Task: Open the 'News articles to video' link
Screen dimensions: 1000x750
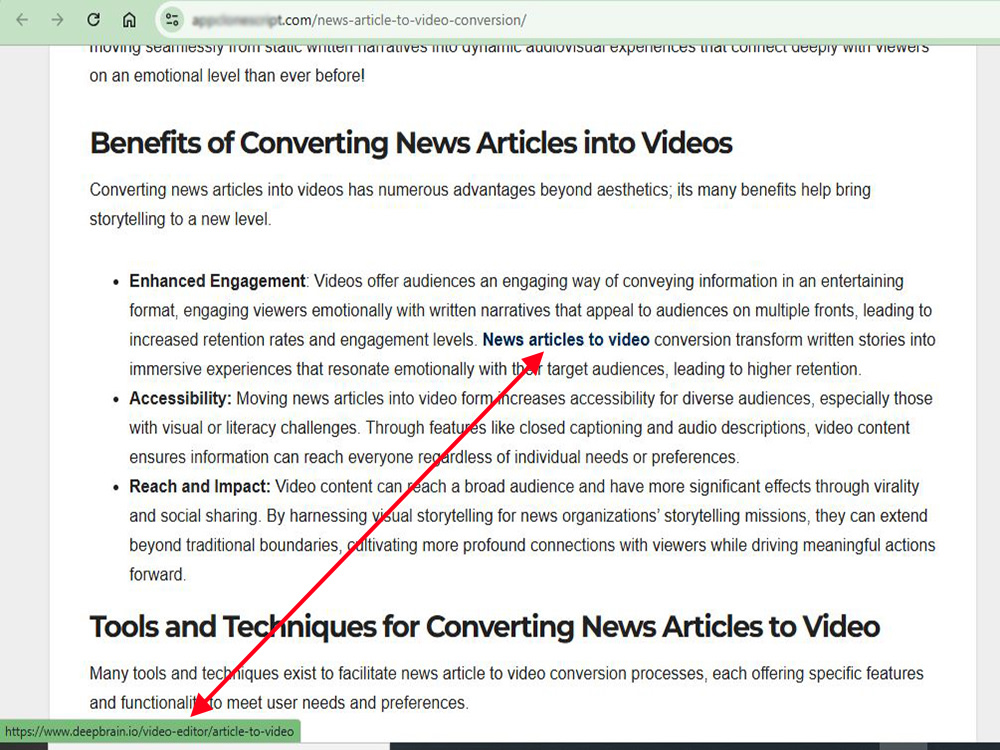Action: [x=566, y=339]
